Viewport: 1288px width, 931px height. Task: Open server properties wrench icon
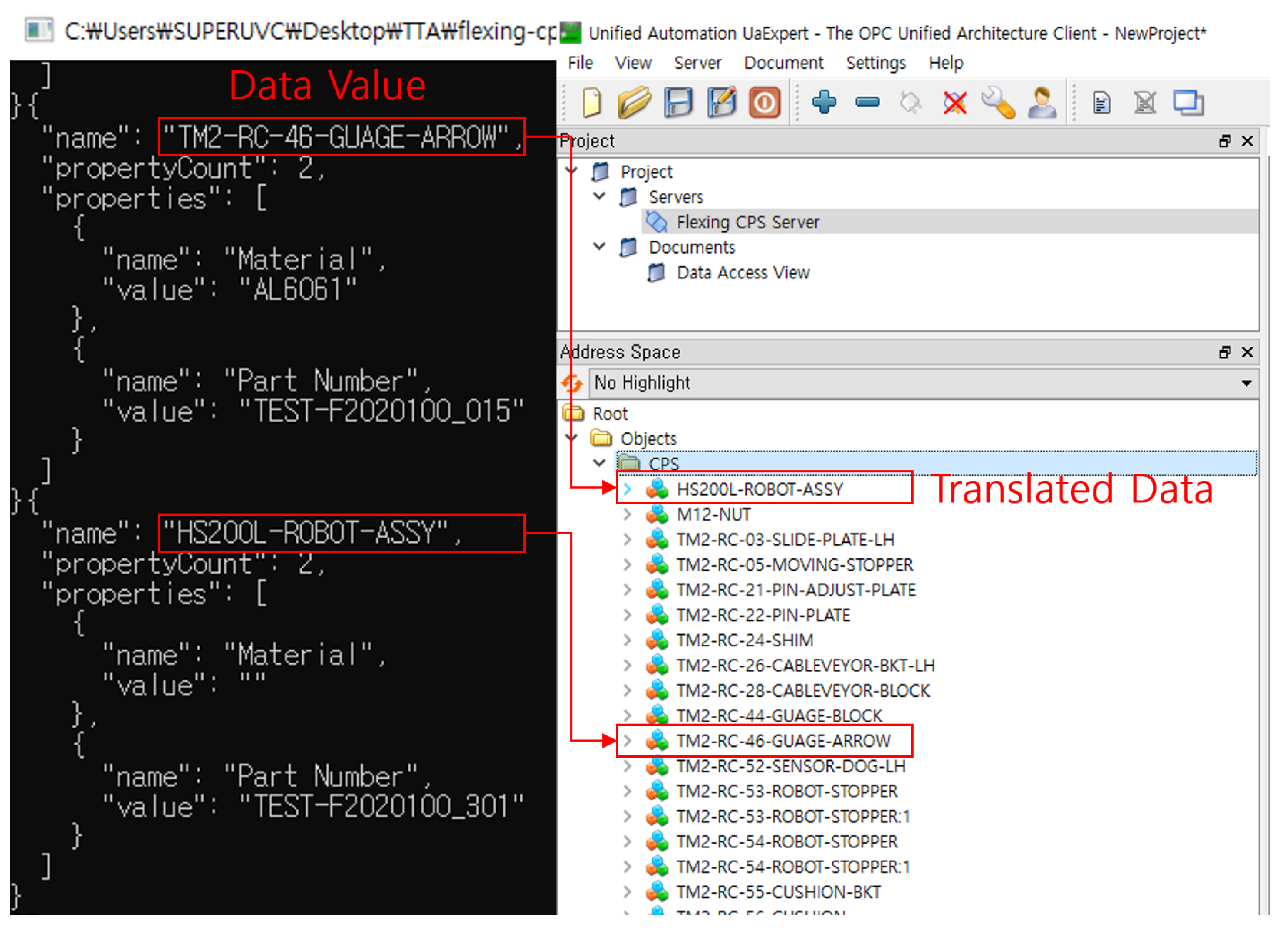tap(998, 103)
